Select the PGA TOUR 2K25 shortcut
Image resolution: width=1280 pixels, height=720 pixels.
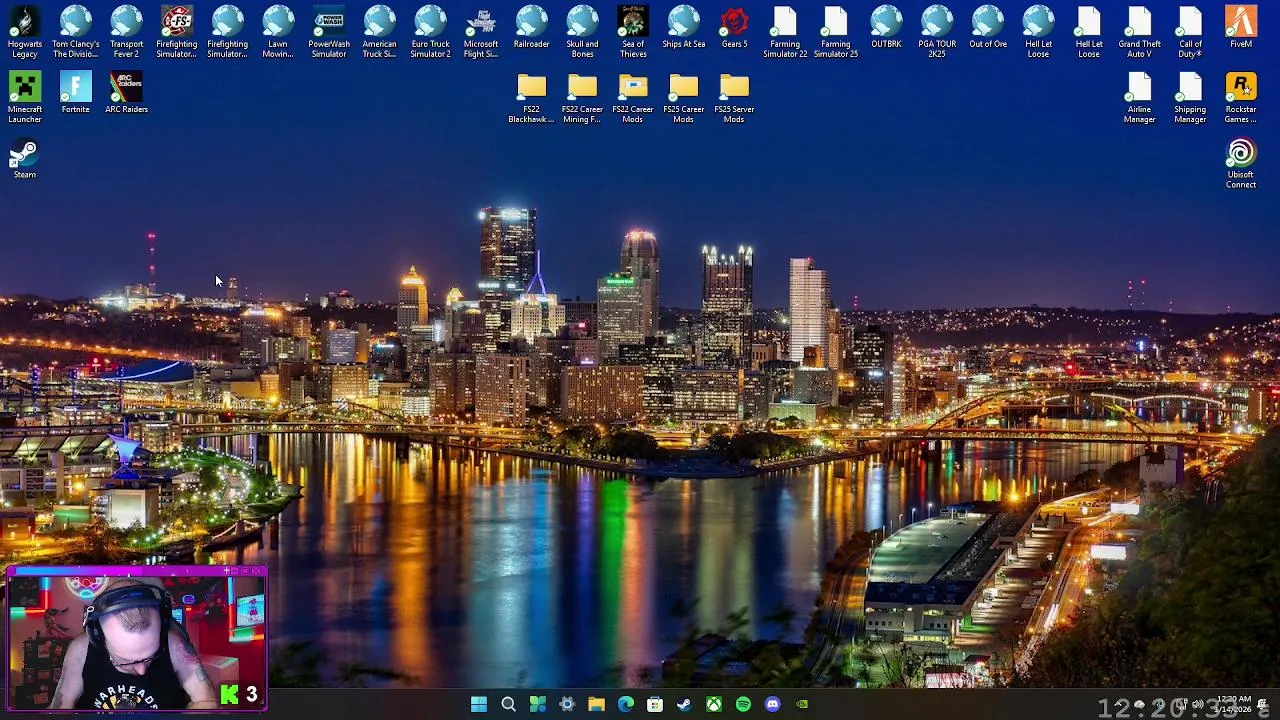[937, 32]
